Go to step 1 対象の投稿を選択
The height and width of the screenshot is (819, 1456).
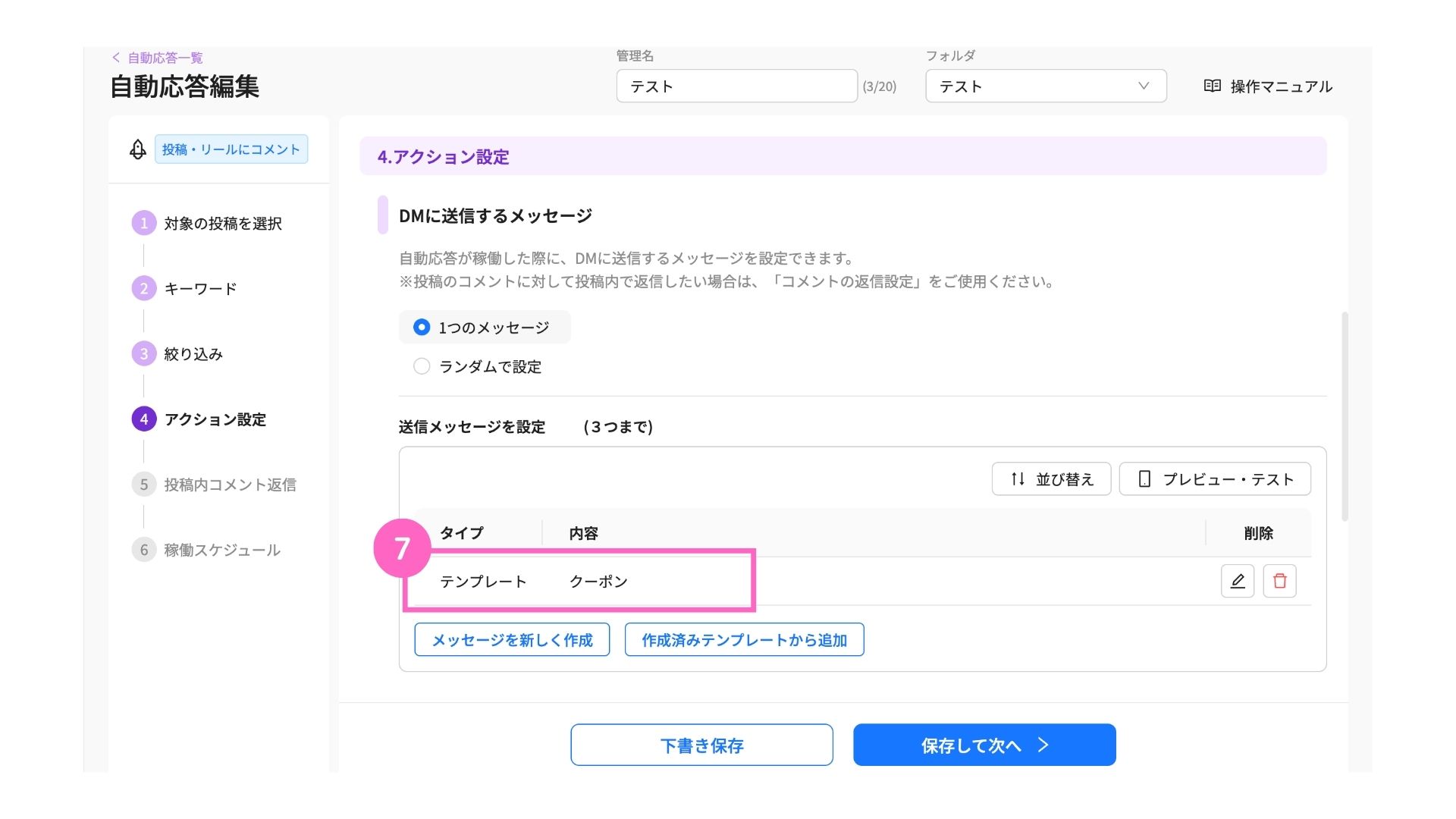coord(207,223)
